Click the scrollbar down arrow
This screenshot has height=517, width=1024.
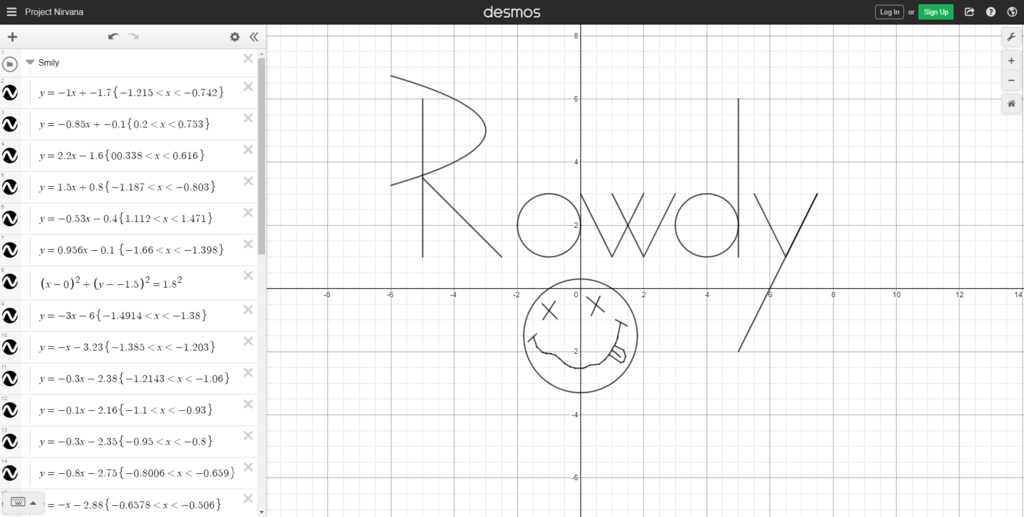point(262,512)
